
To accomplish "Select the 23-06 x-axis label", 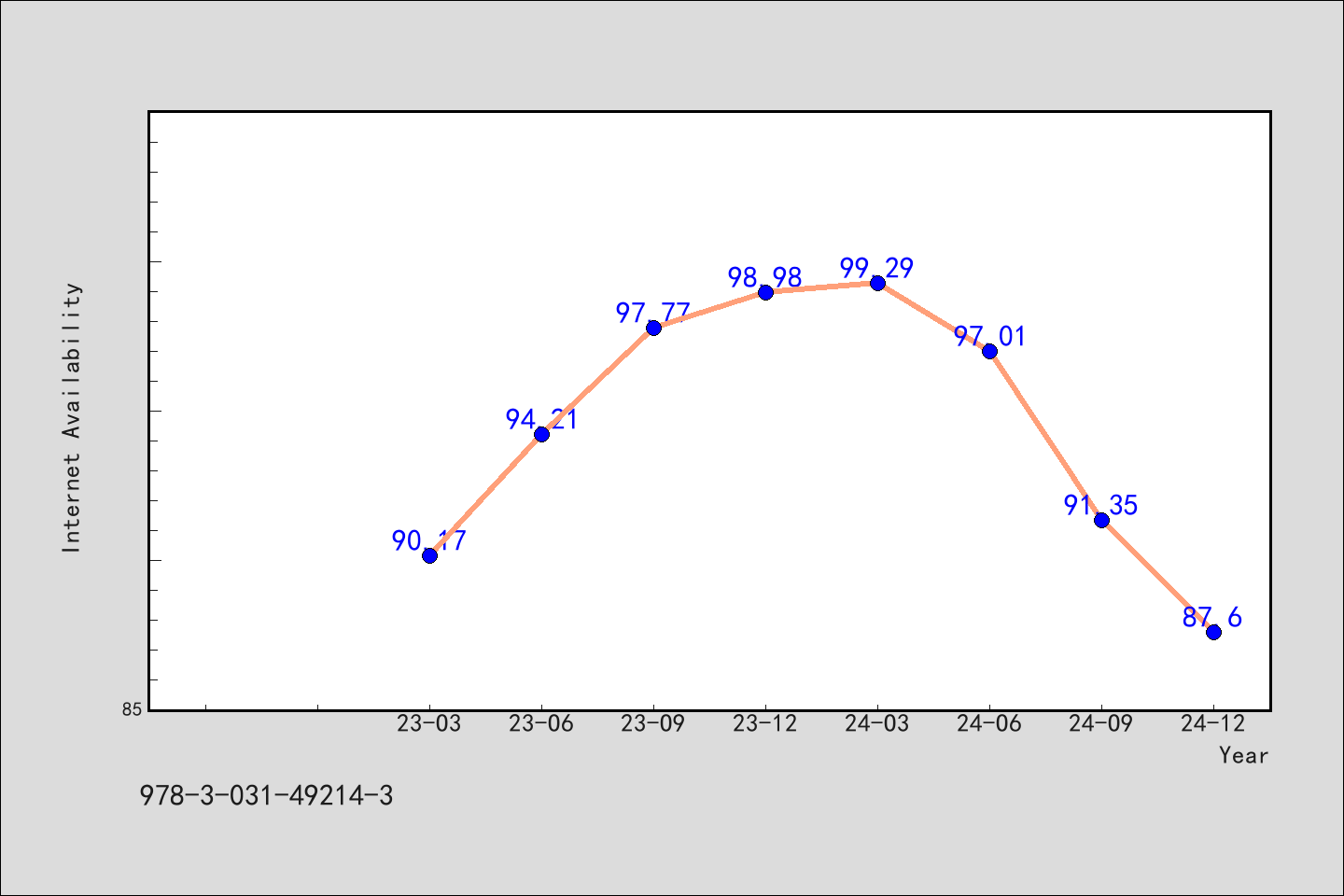I will [x=541, y=724].
